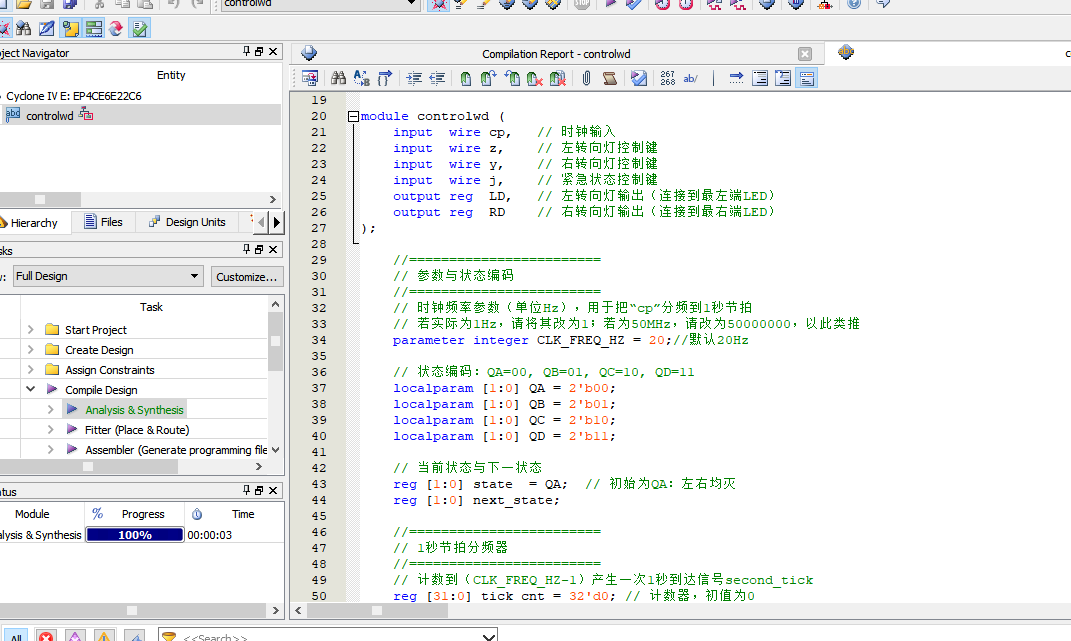The height and width of the screenshot is (641, 1071).
Task: Expand the Analysis & Synthesis subtask
Action: 51,409
